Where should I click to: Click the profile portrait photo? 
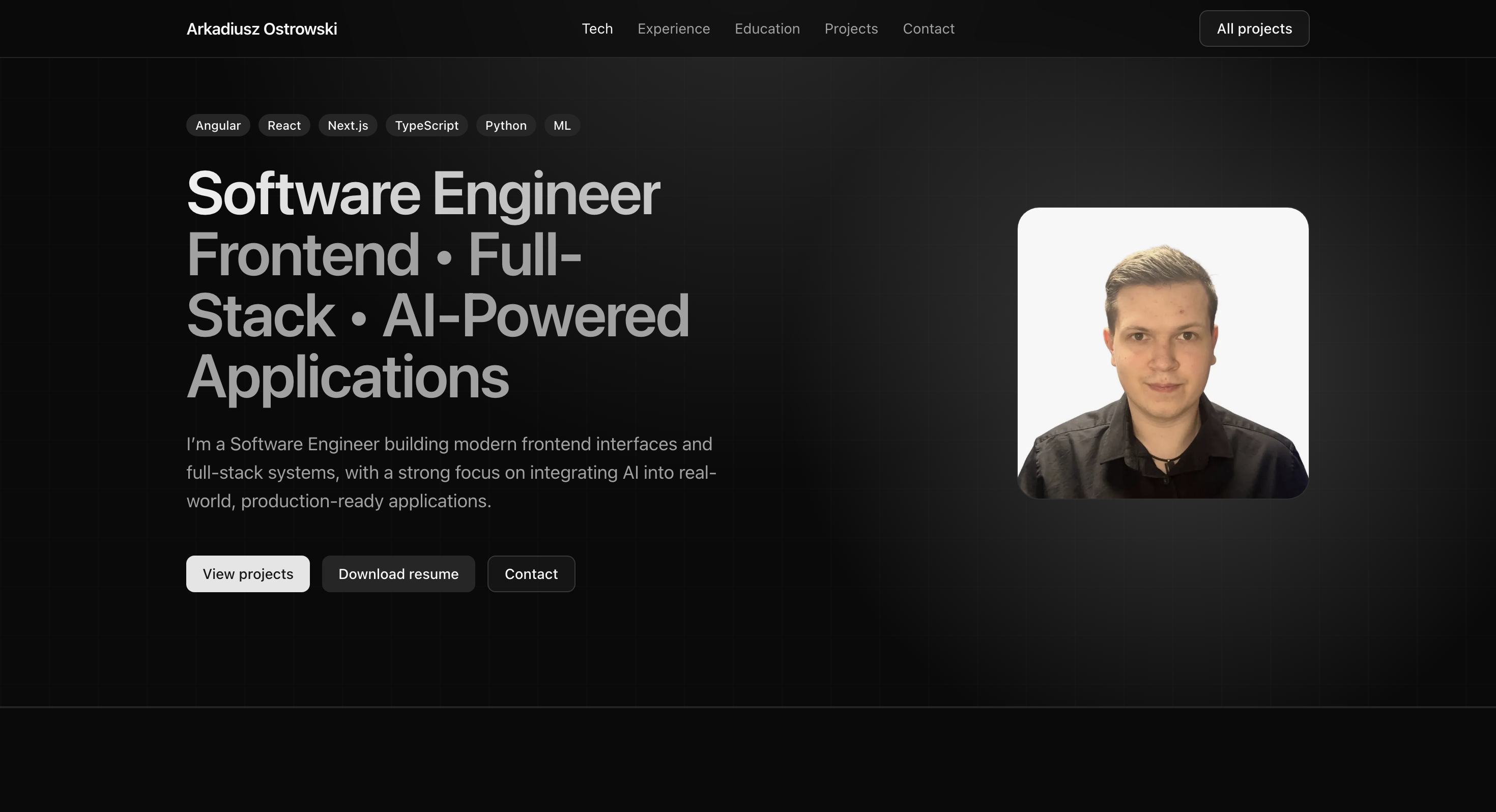(x=1163, y=353)
